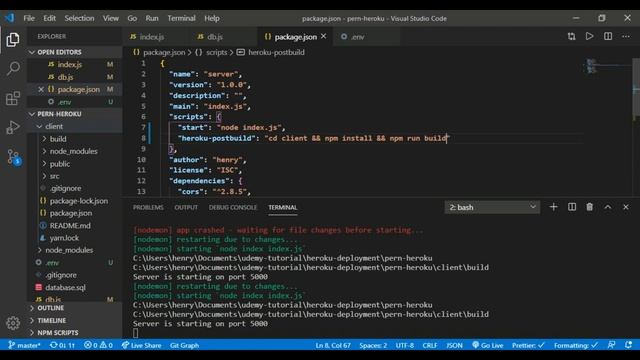Open the Run and Debug view icon
Image resolution: width=640 pixels, height=360 pixels.
[x=13, y=127]
